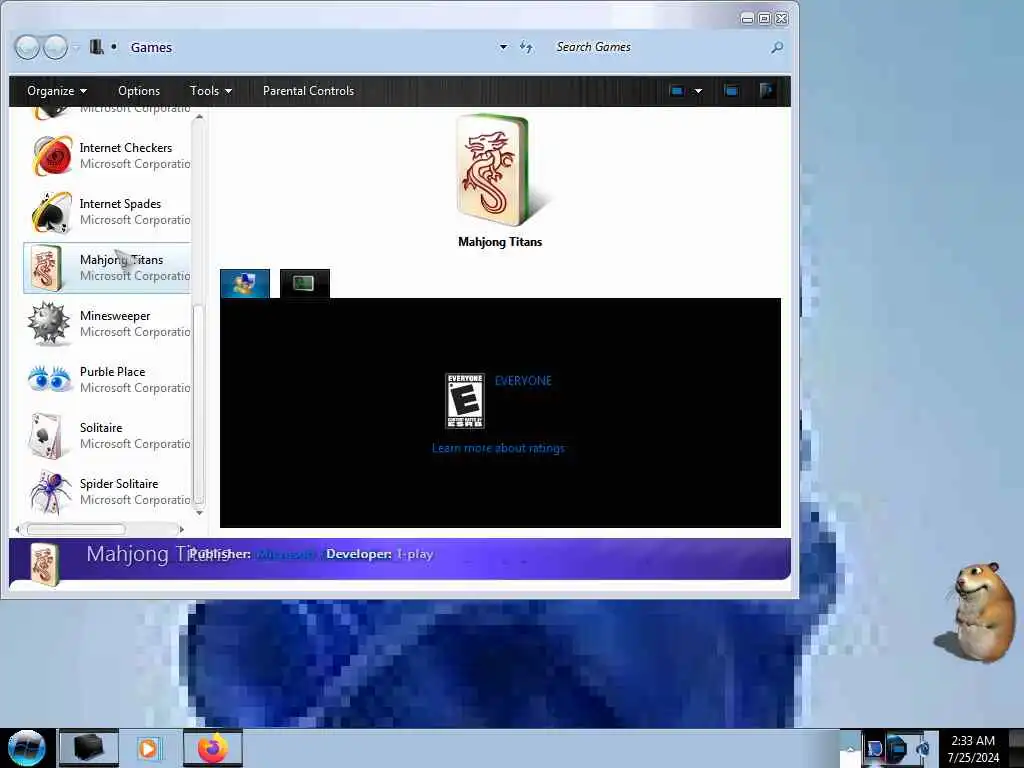Screen dimensions: 1024x768
Task: Select the 'Internet Spades' text label
Action: 120,204
